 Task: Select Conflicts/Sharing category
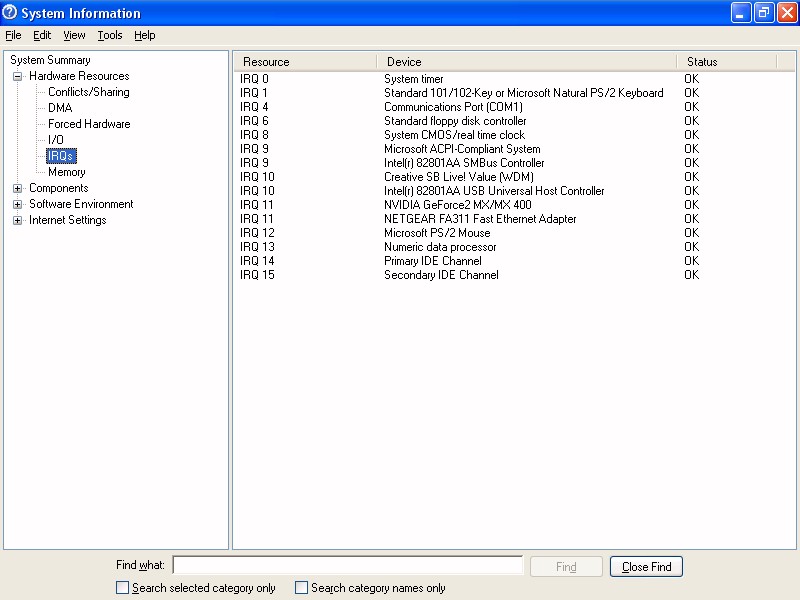(89, 92)
